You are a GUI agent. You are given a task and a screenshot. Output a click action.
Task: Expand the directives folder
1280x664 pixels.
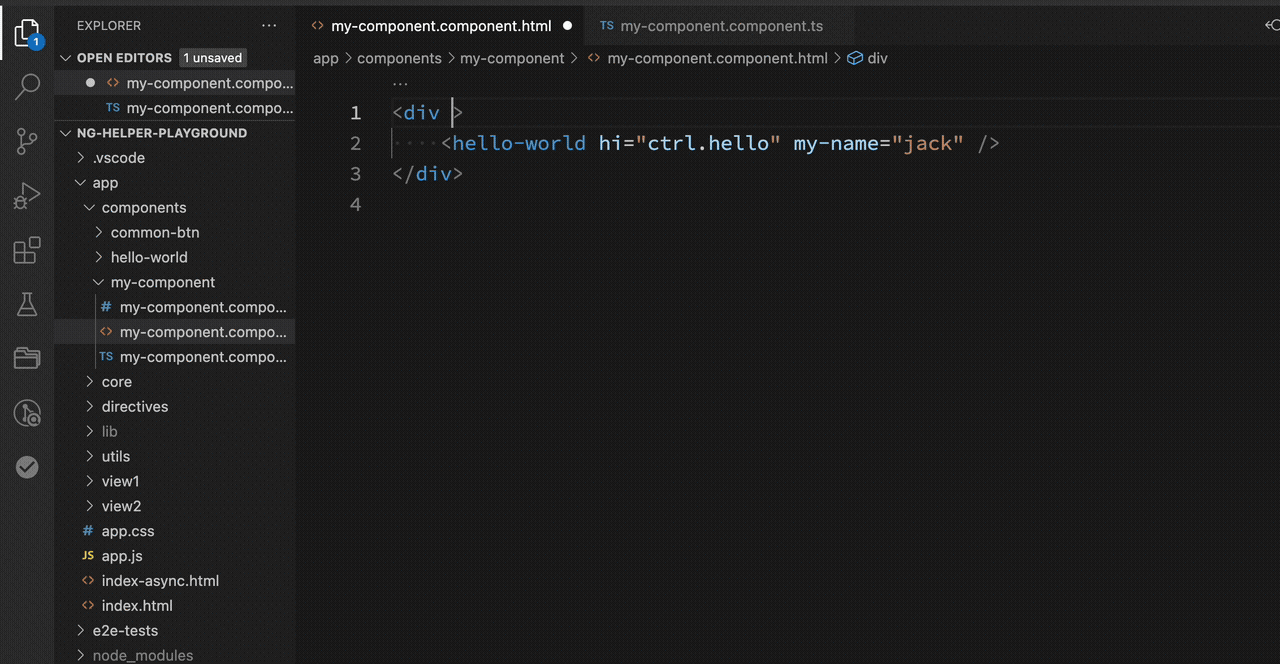tap(90, 406)
